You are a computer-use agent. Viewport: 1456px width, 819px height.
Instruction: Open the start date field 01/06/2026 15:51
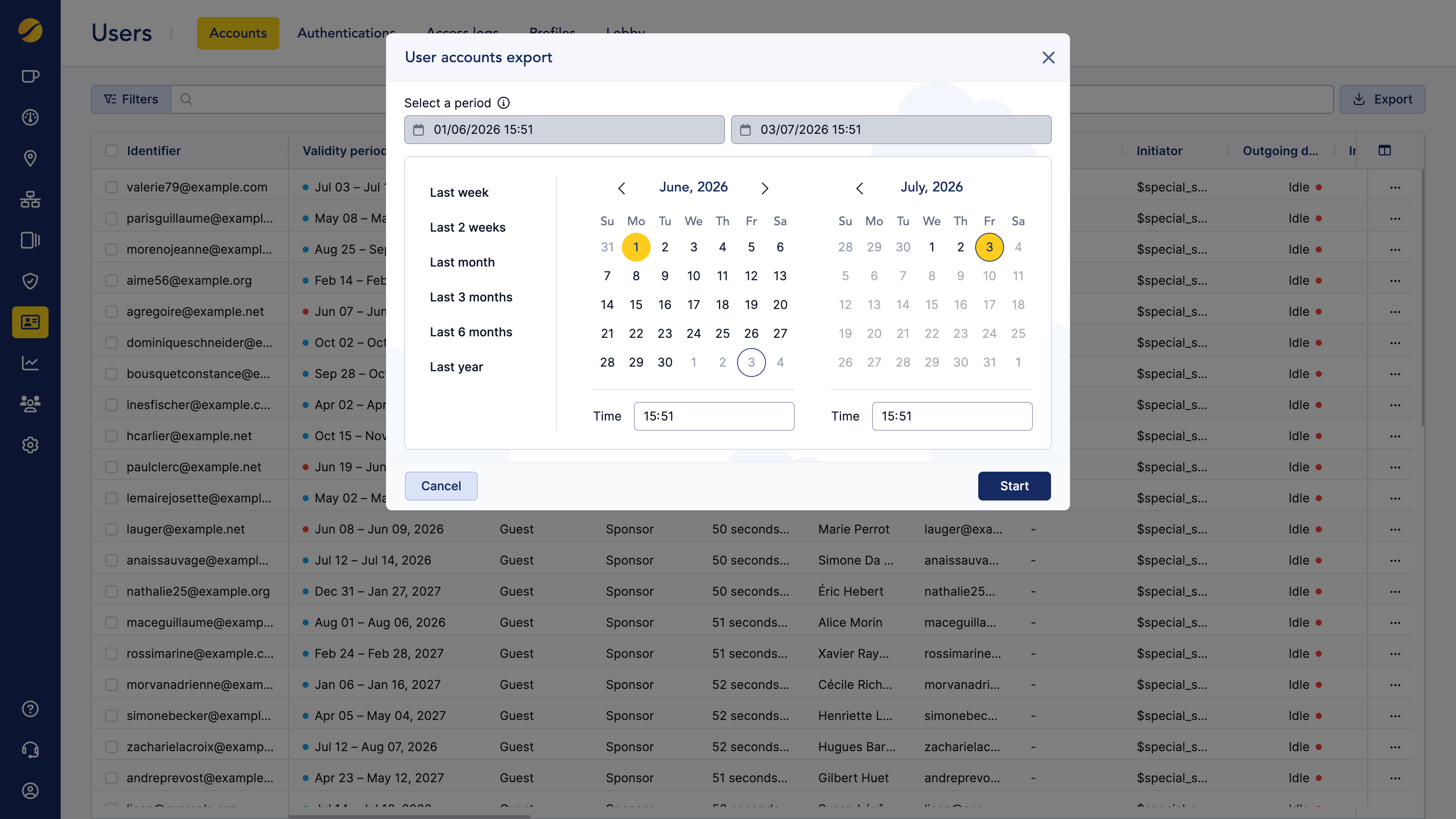(x=564, y=129)
